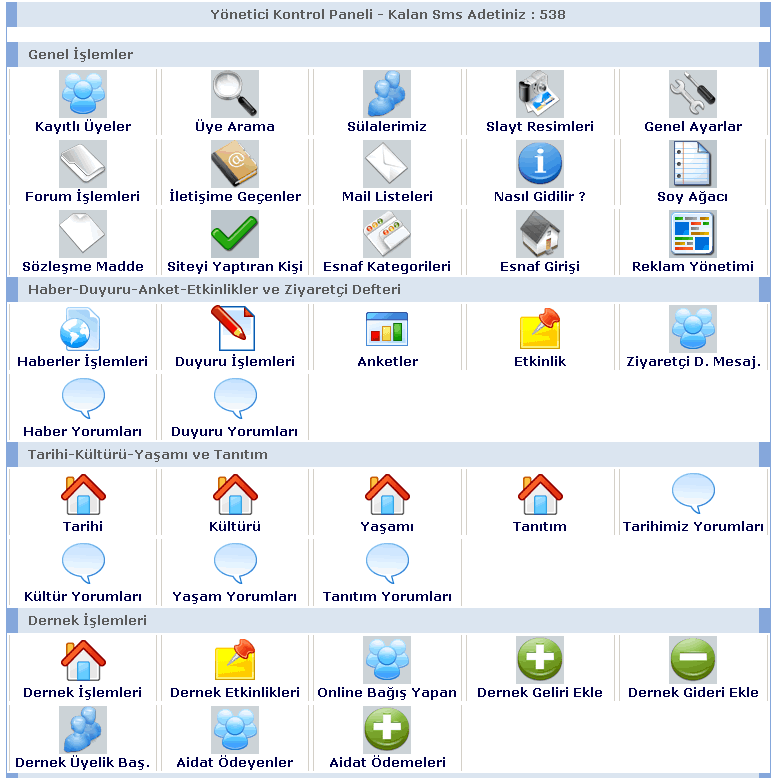The width and height of the screenshot is (775, 778).
Task: Open Haber Yorumları speech bubble icon
Action: coord(83,398)
